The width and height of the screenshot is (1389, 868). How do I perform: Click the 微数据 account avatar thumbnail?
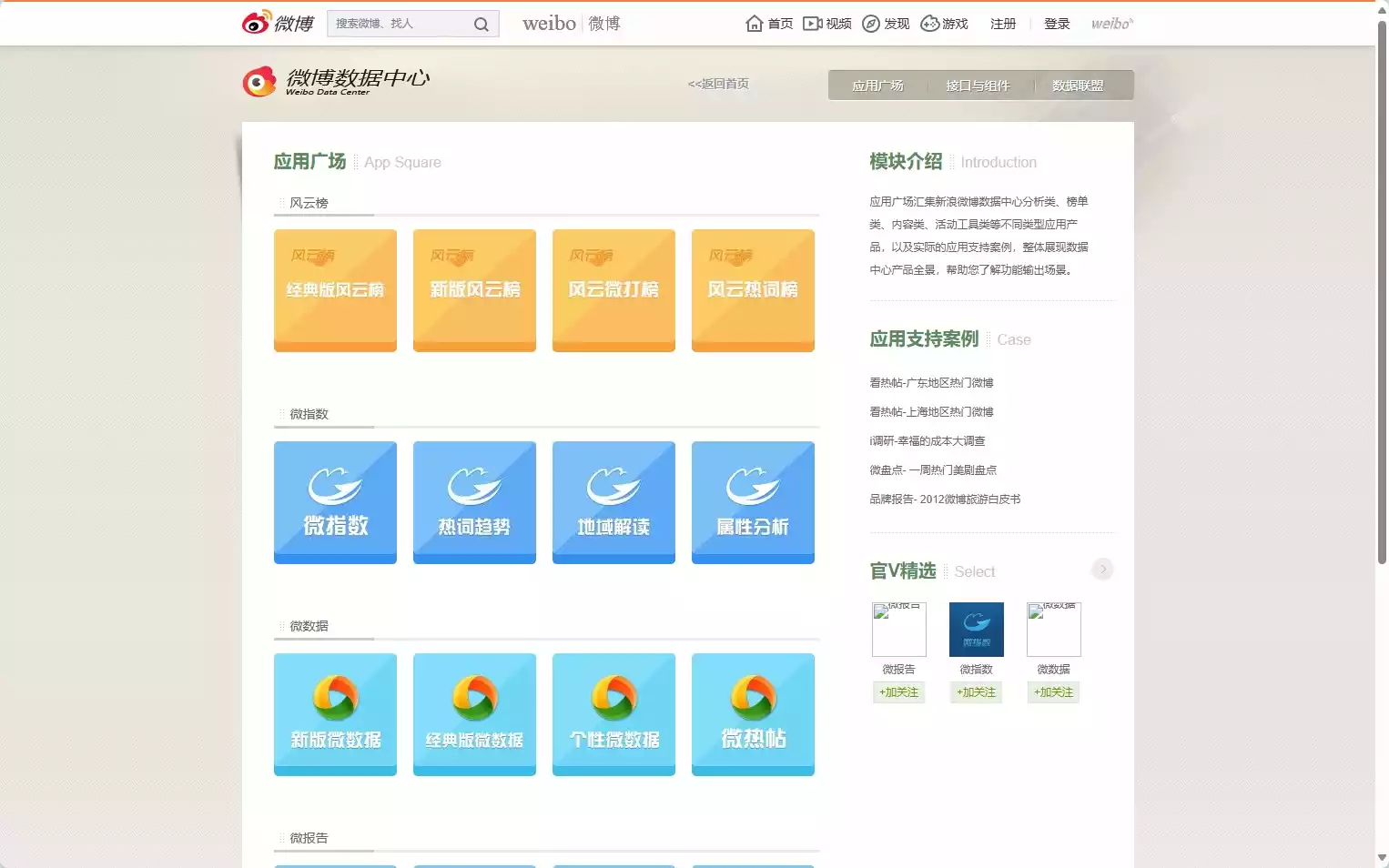(x=1054, y=630)
